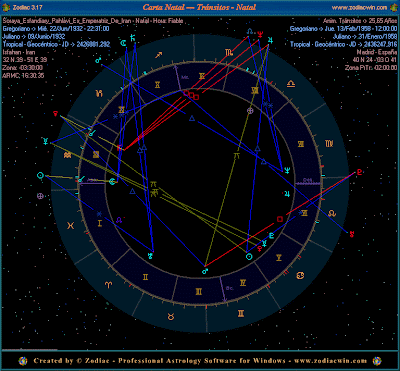This screenshot has width=400, height=371.
Task: Select the Virgo sign glyph on outer ring
Action: 329,144
